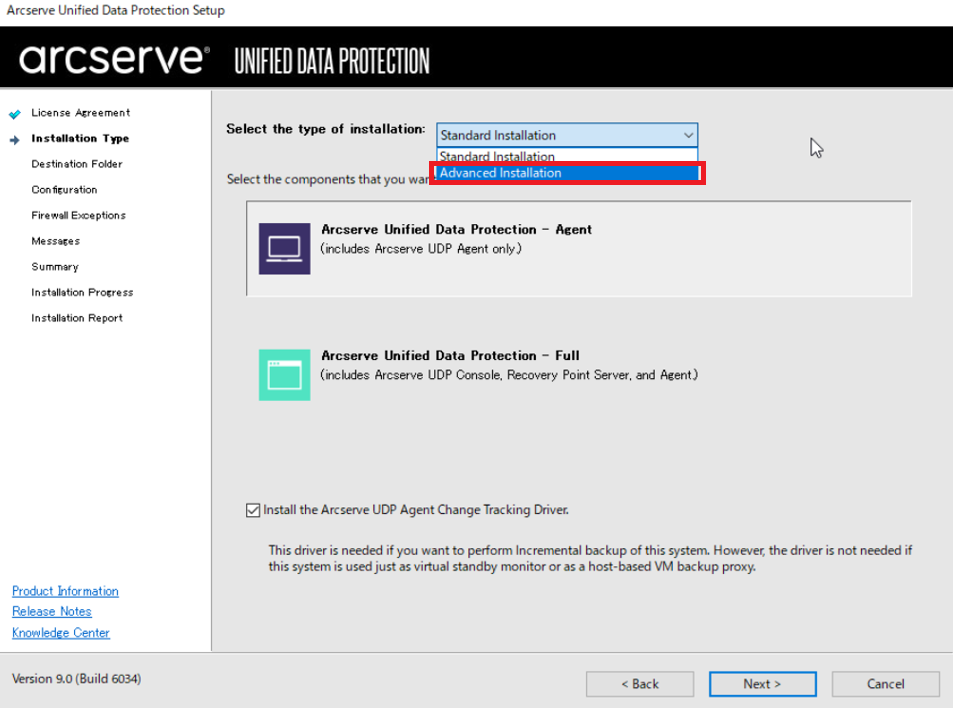This screenshot has width=953, height=708.
Task: Click the Installation Type arrow icon
Action: click(15, 140)
